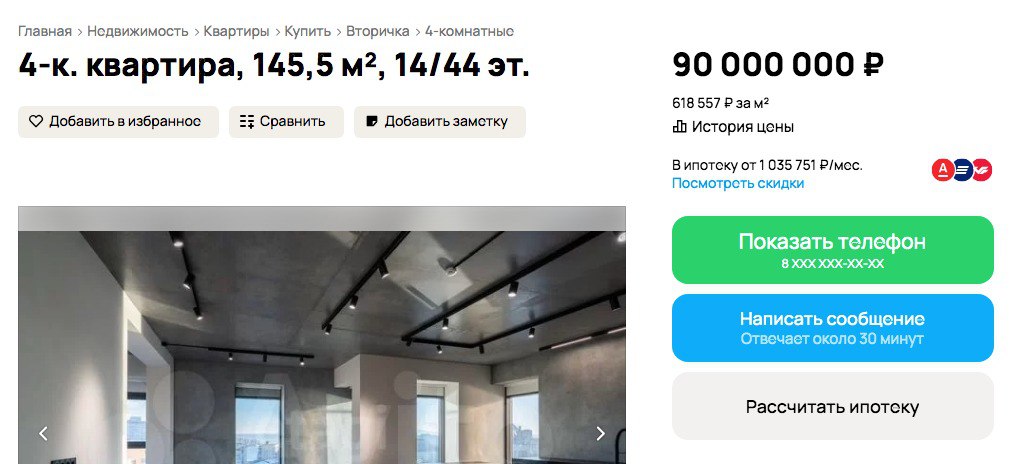Click the Рассчитать ипотеку button
Screen dimensions: 1013x464
click(832, 407)
